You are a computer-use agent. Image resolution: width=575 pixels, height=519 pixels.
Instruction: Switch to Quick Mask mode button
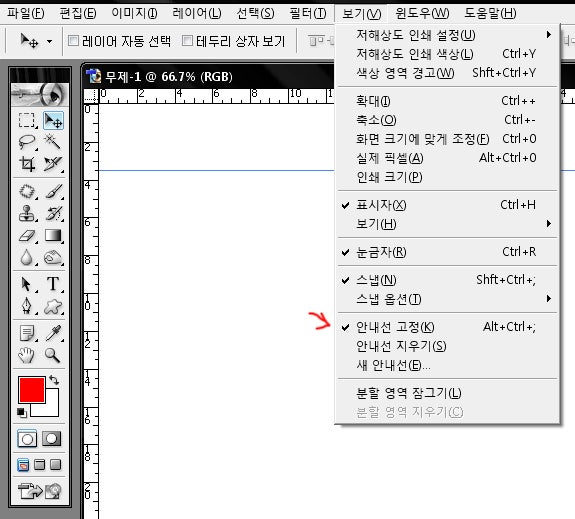coord(51,439)
